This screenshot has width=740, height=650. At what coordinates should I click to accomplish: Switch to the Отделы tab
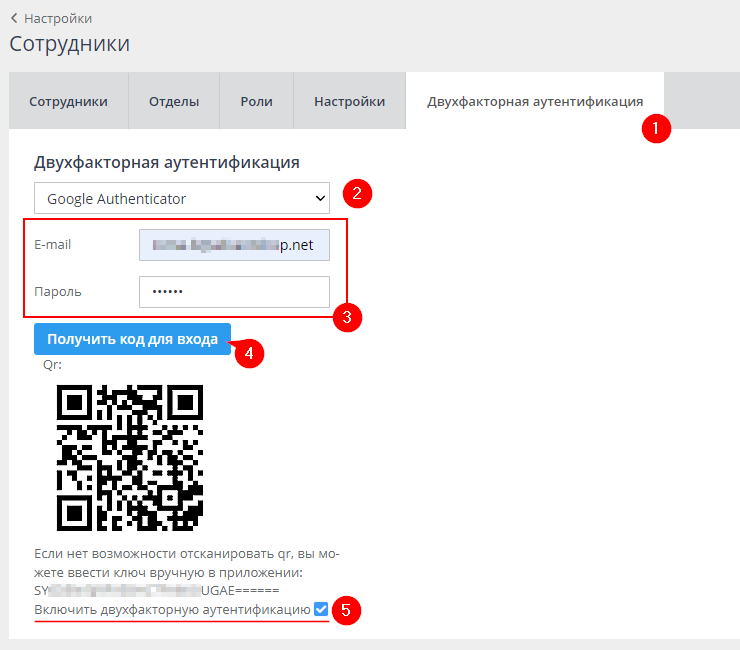point(174,101)
